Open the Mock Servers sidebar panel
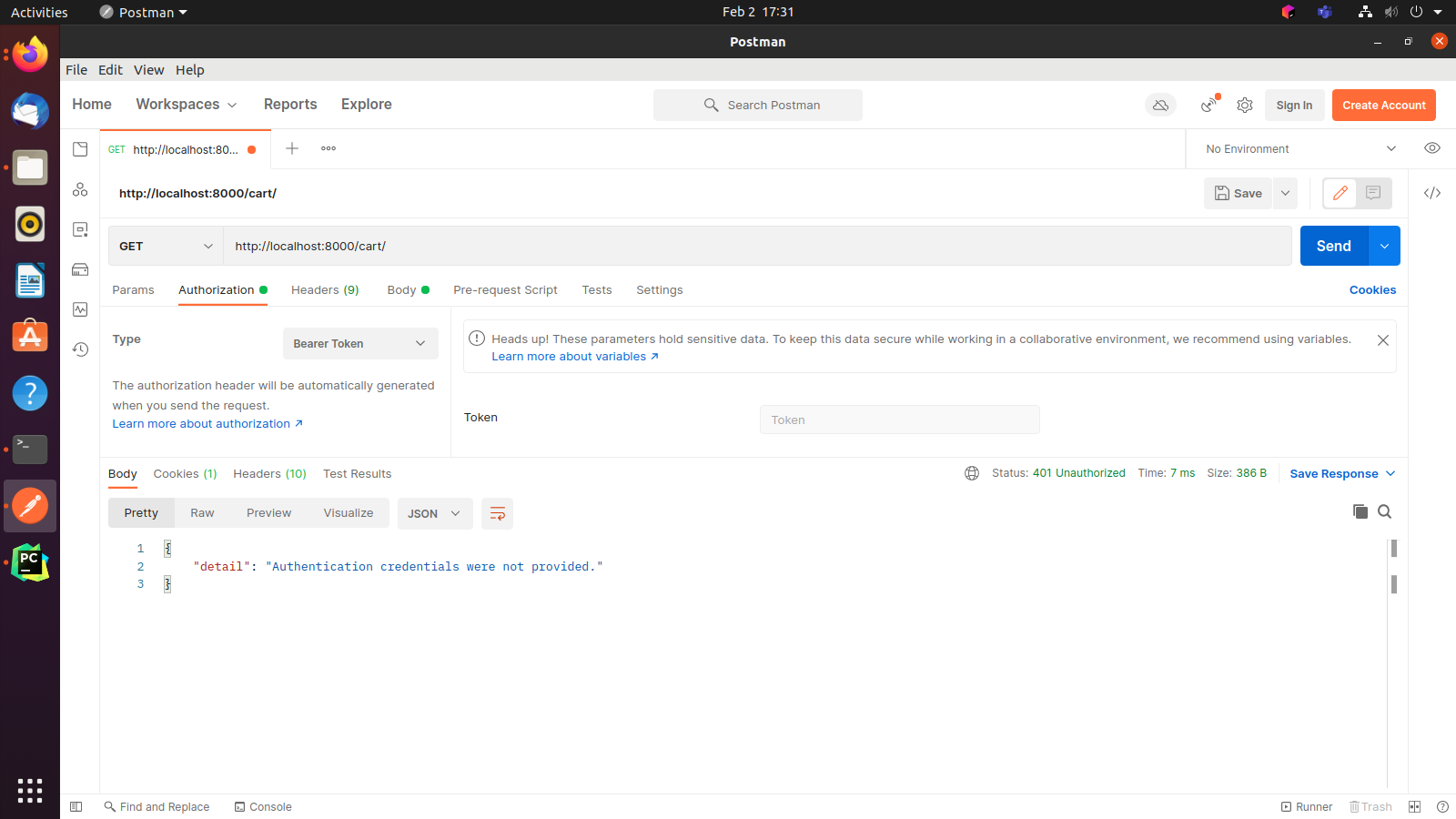1456x819 pixels. 80,269
